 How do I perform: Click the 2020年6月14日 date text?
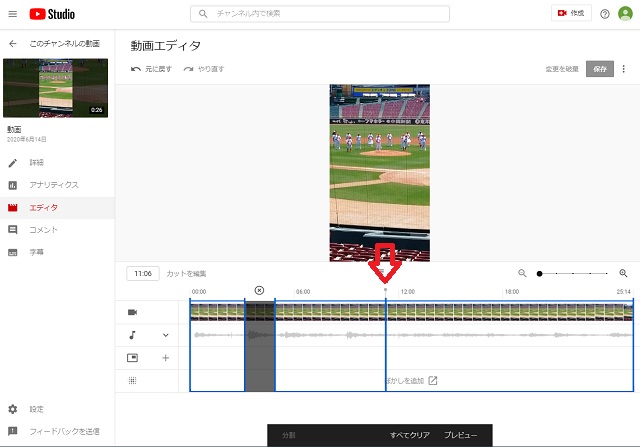[x=27, y=140]
